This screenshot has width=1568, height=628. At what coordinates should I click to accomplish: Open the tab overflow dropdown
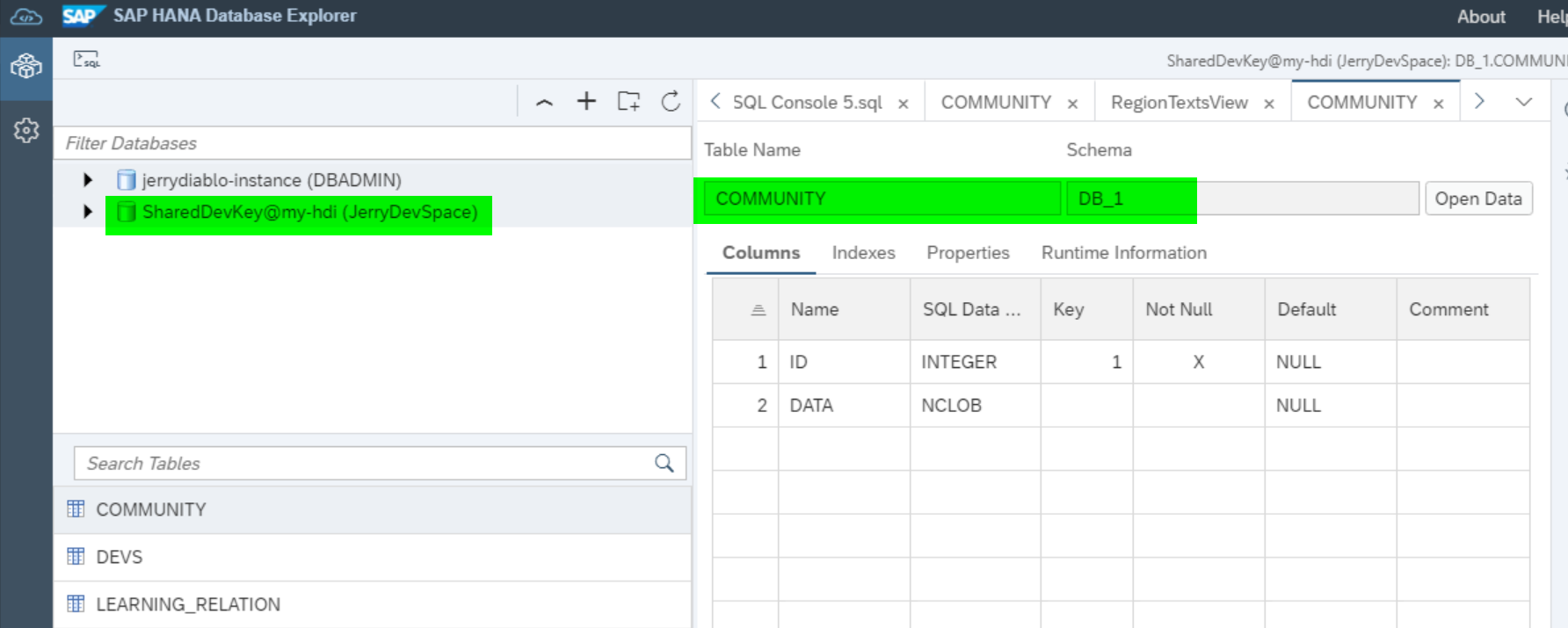click(1524, 102)
